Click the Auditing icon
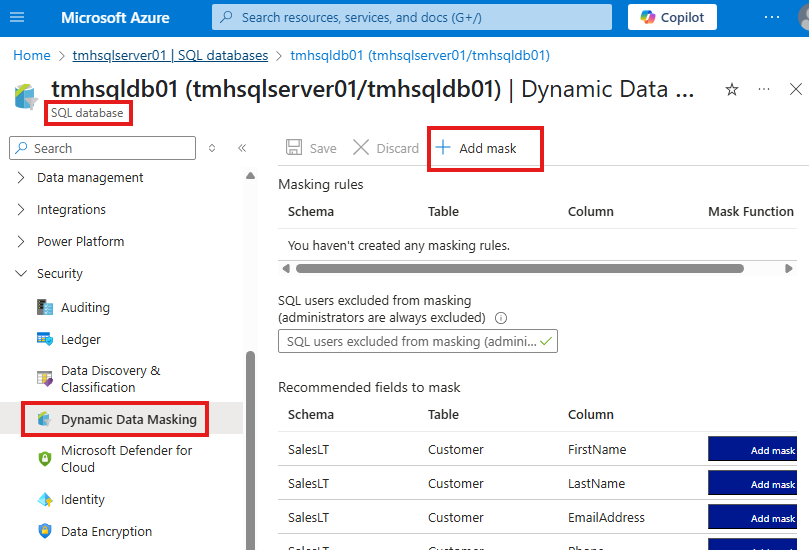 [45, 308]
